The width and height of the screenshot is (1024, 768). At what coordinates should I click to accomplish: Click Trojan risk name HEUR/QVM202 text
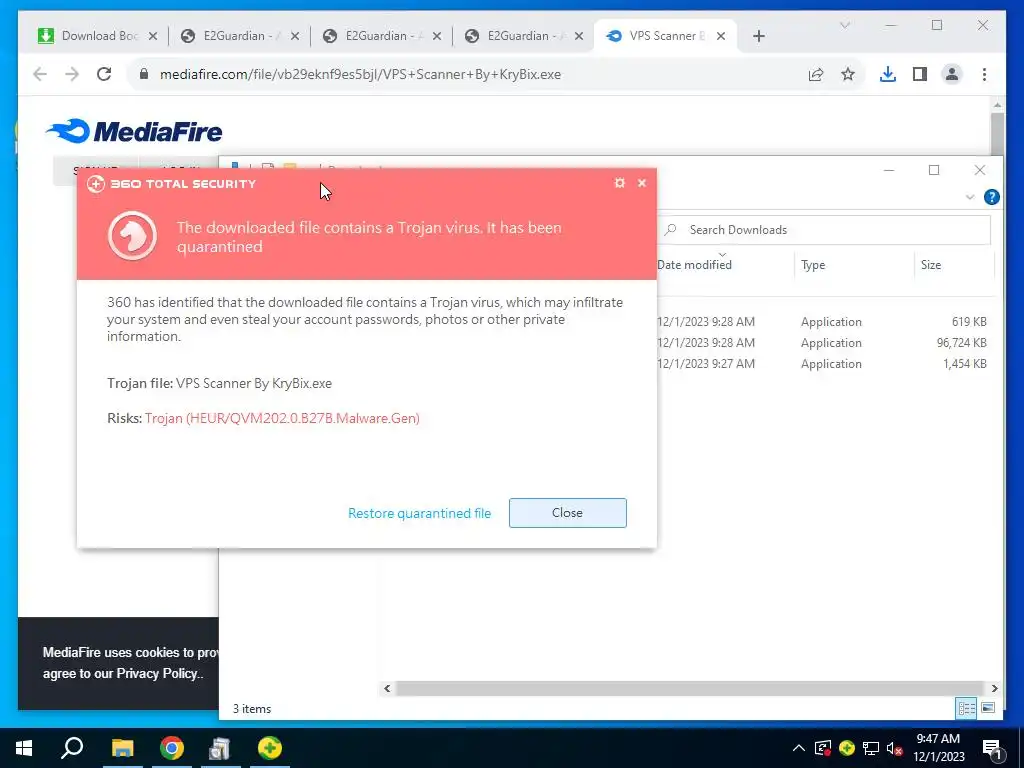click(x=282, y=418)
